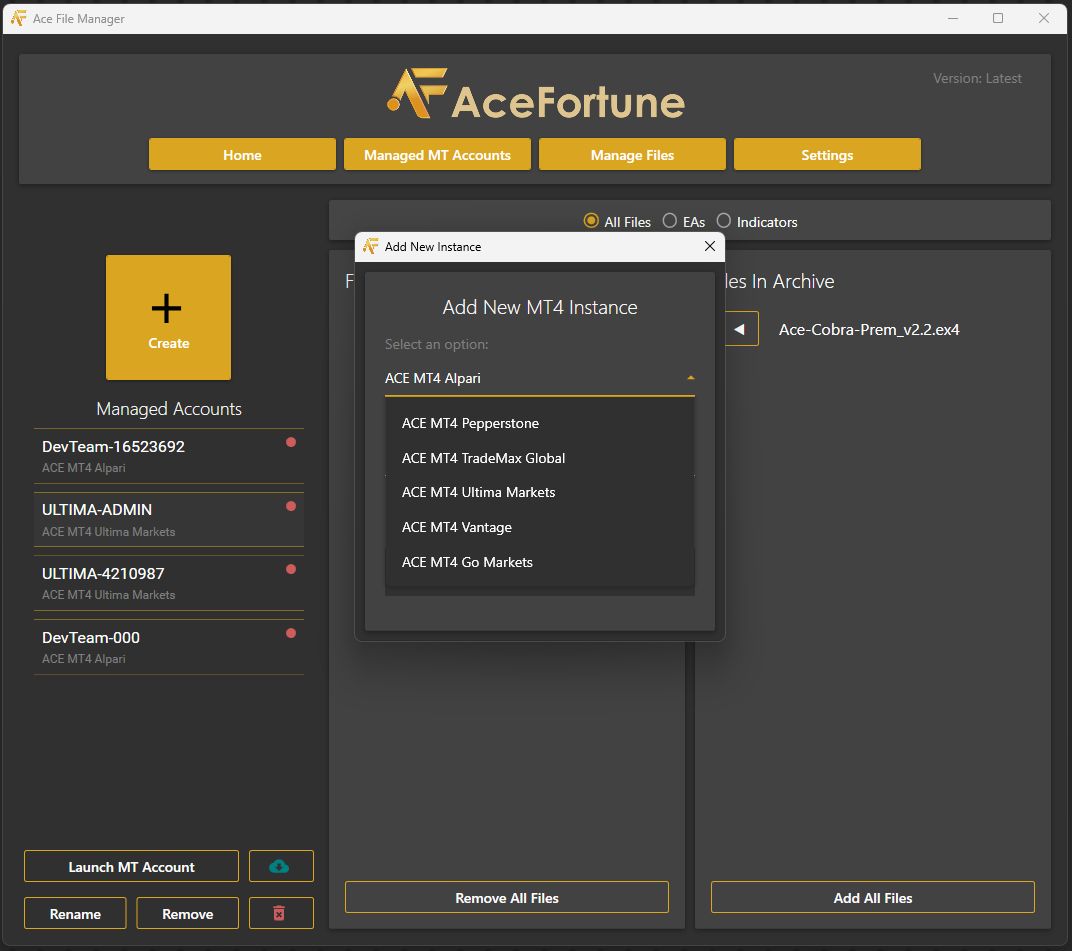
Task: Click the Rename button
Action: pyautogui.click(x=75, y=913)
